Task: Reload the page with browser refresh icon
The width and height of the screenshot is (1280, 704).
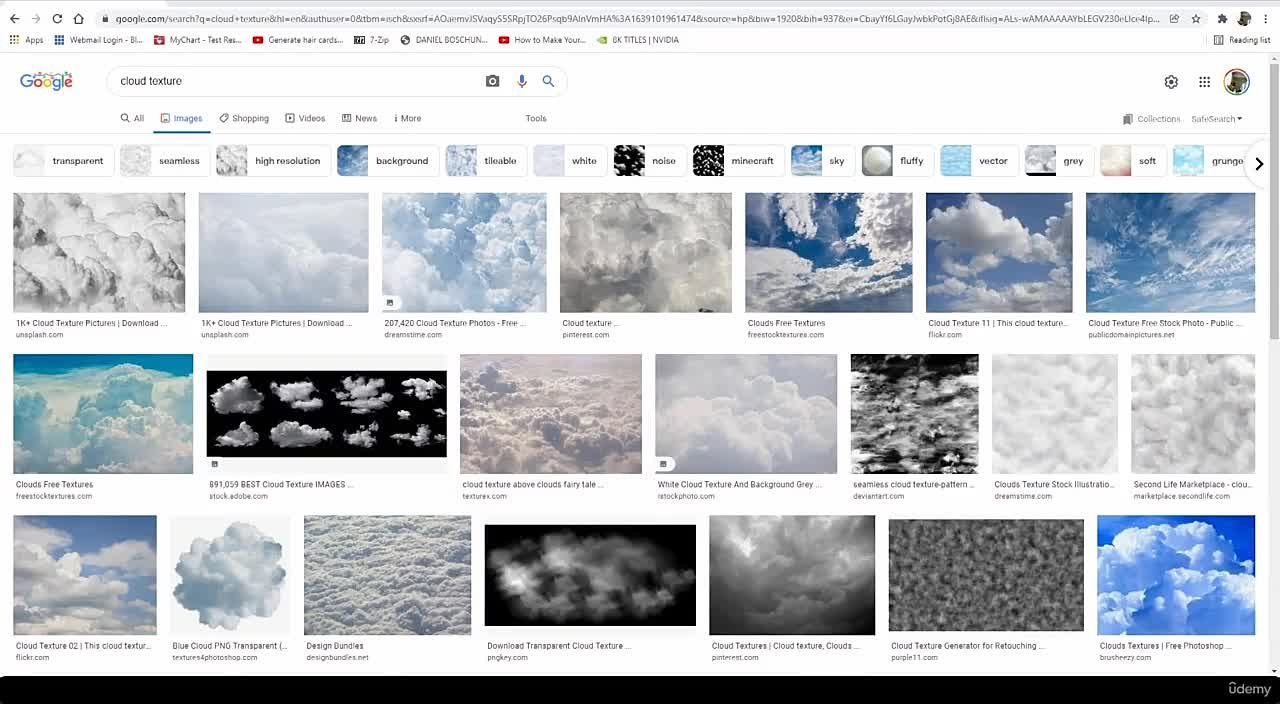Action: (57, 19)
